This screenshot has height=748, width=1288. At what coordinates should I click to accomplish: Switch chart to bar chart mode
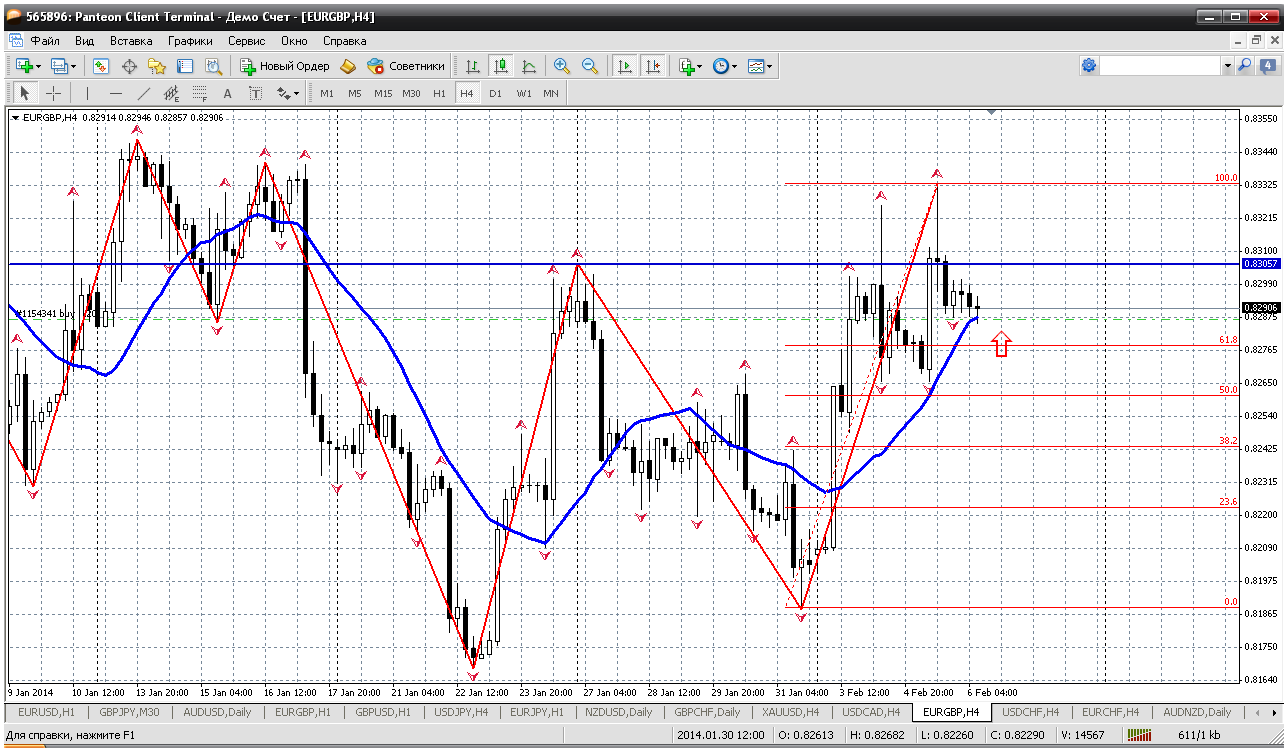coord(473,66)
